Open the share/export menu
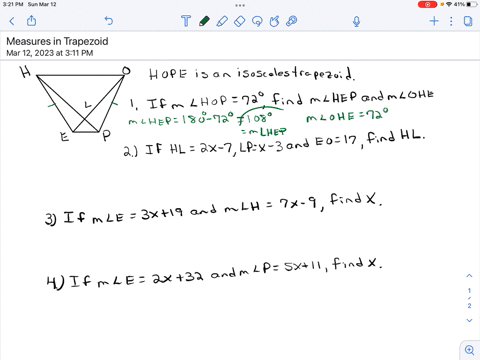The height and width of the screenshot is (360, 480). (x=31, y=21)
